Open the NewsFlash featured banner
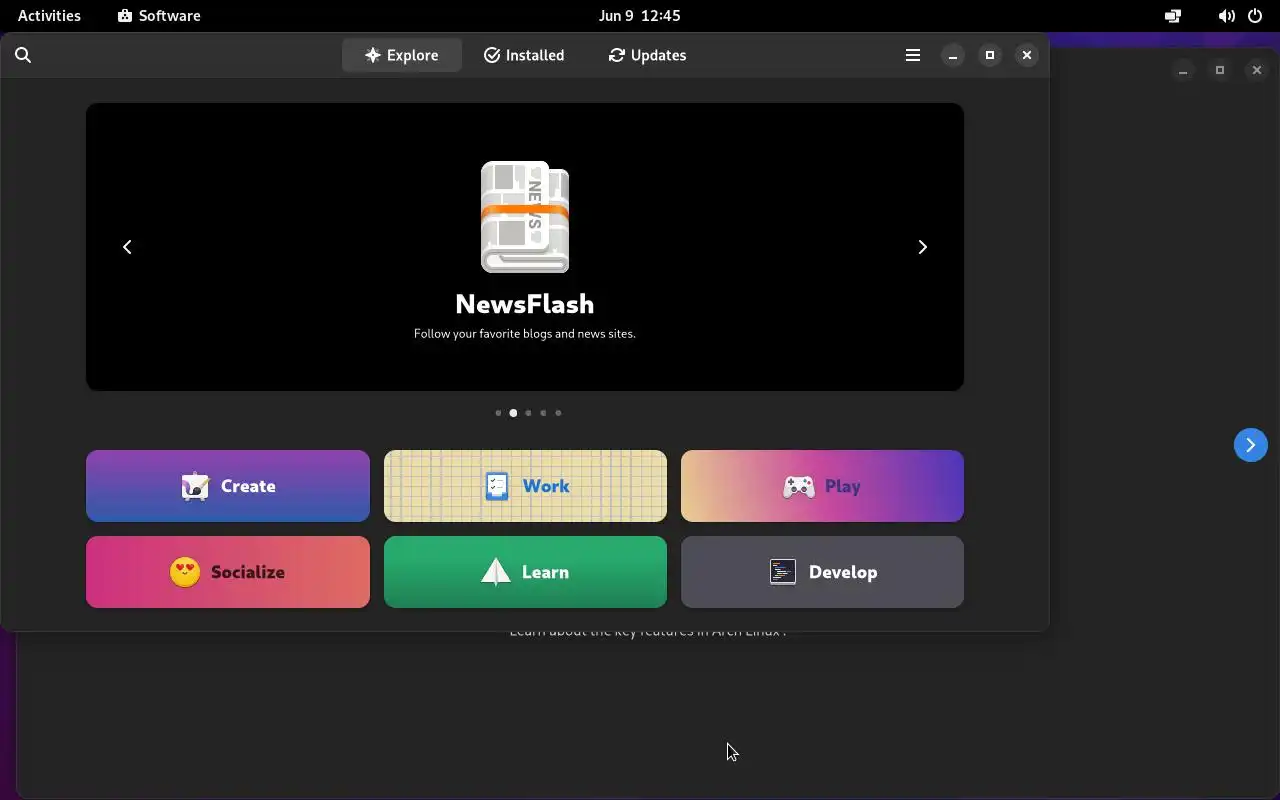 pos(525,247)
